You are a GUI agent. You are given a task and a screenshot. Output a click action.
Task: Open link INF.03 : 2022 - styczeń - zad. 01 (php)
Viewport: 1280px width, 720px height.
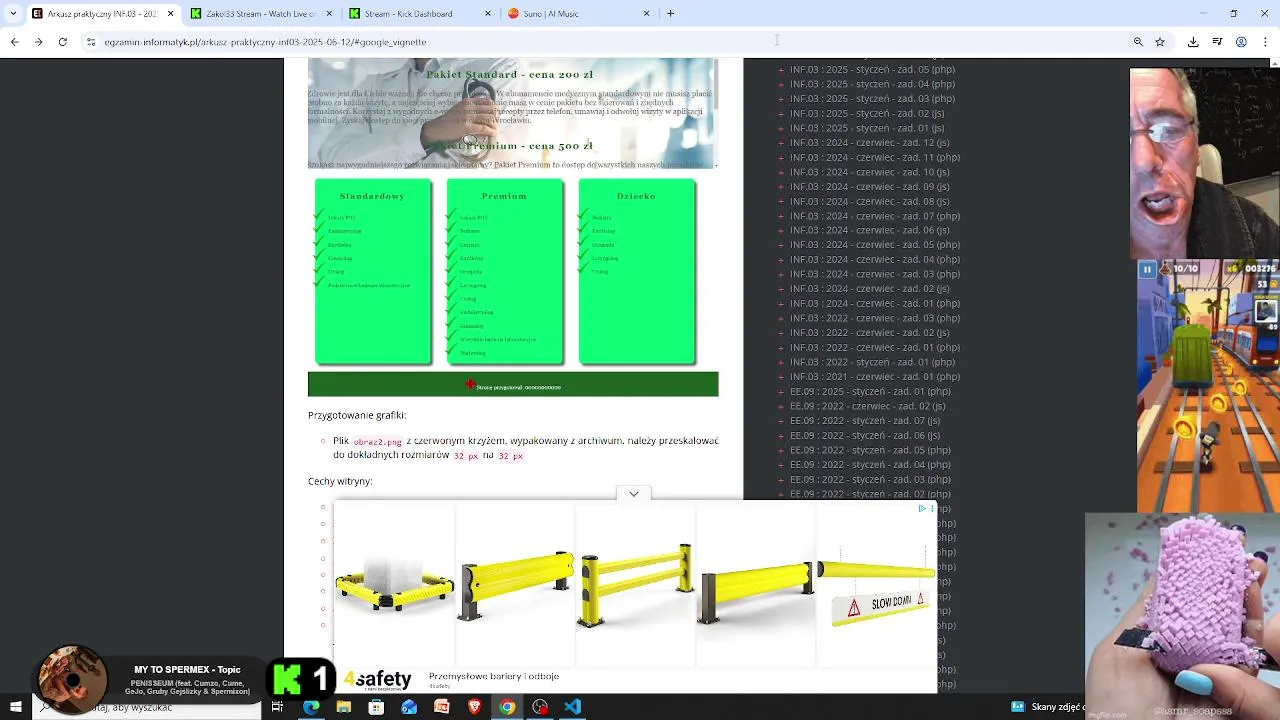[x=872, y=362]
